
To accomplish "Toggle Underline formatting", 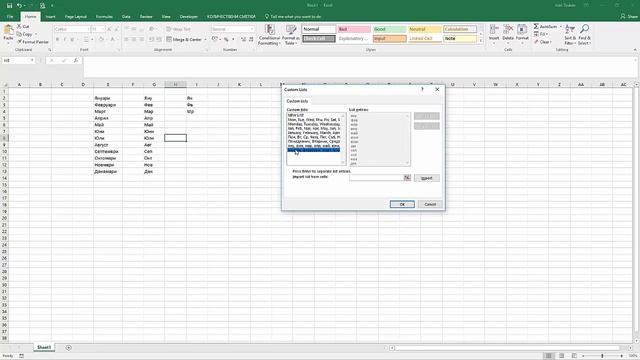I will pos(72,40).
